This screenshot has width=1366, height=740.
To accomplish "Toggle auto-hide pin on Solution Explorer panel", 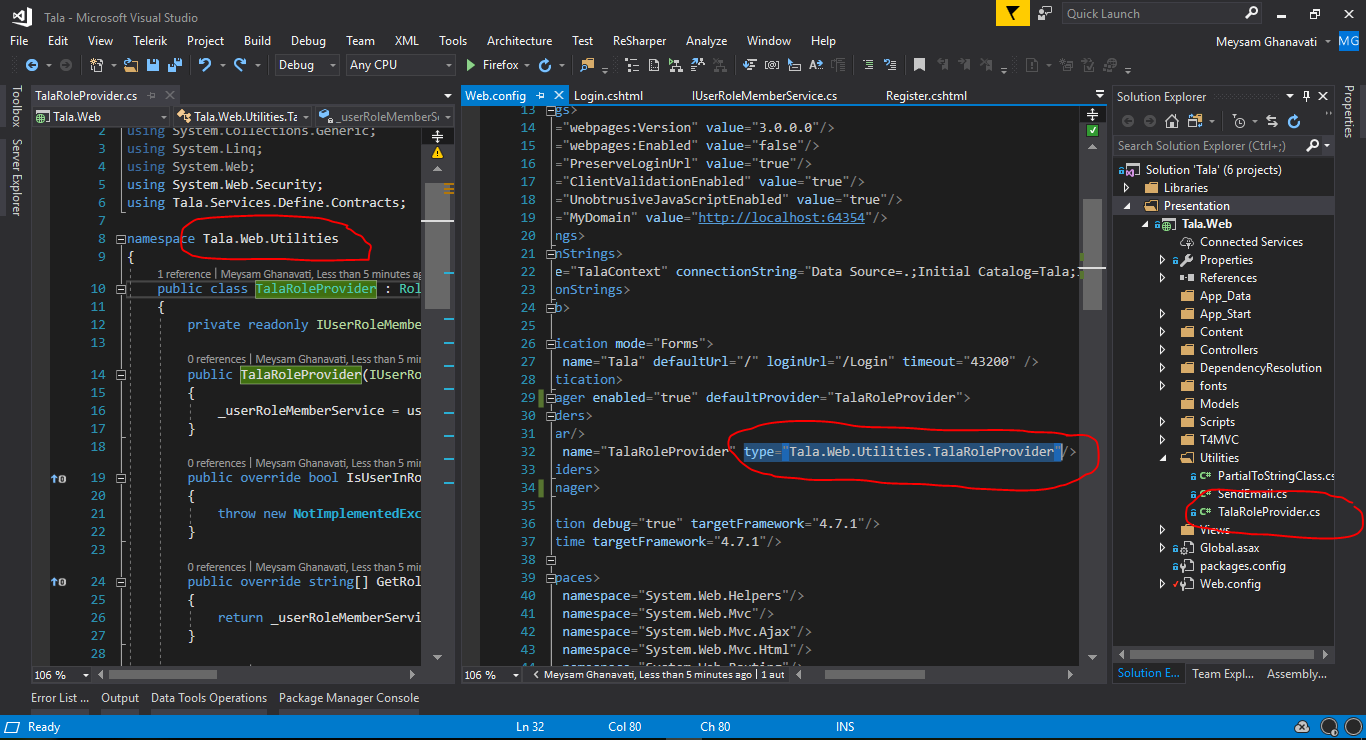I will [1306, 96].
